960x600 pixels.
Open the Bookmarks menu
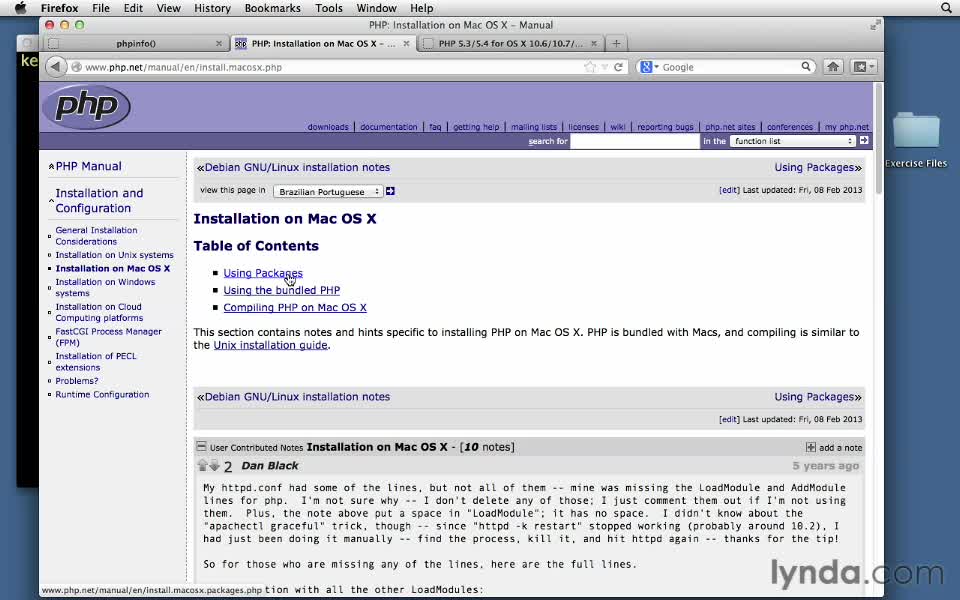pos(272,8)
